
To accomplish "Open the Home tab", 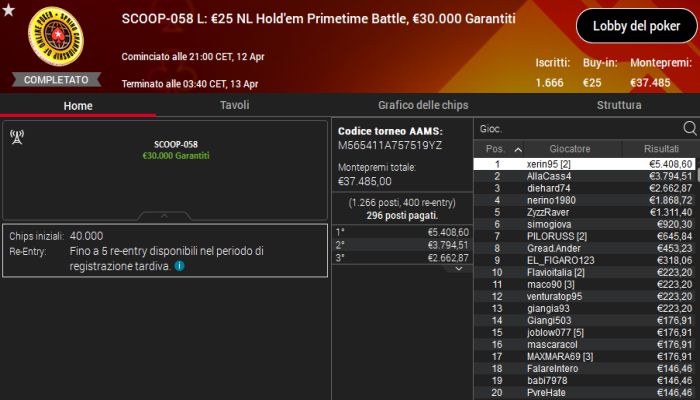I will (x=78, y=105).
